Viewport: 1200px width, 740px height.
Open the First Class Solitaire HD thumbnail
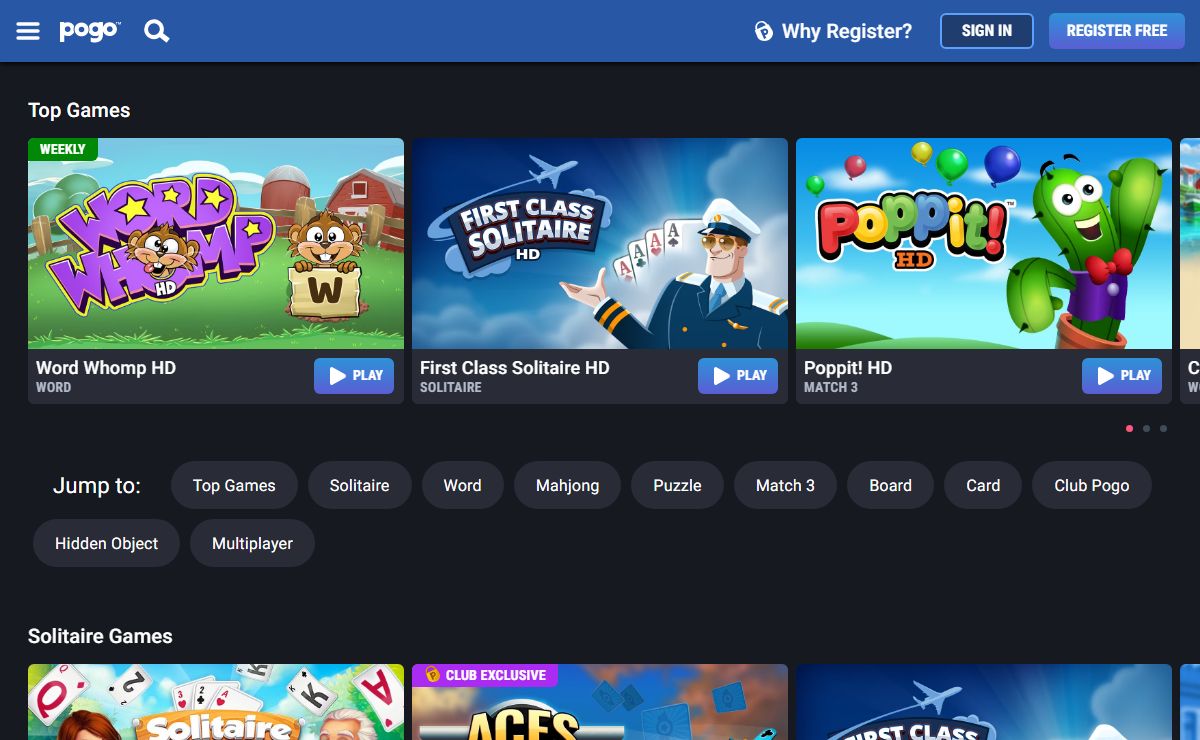(600, 243)
